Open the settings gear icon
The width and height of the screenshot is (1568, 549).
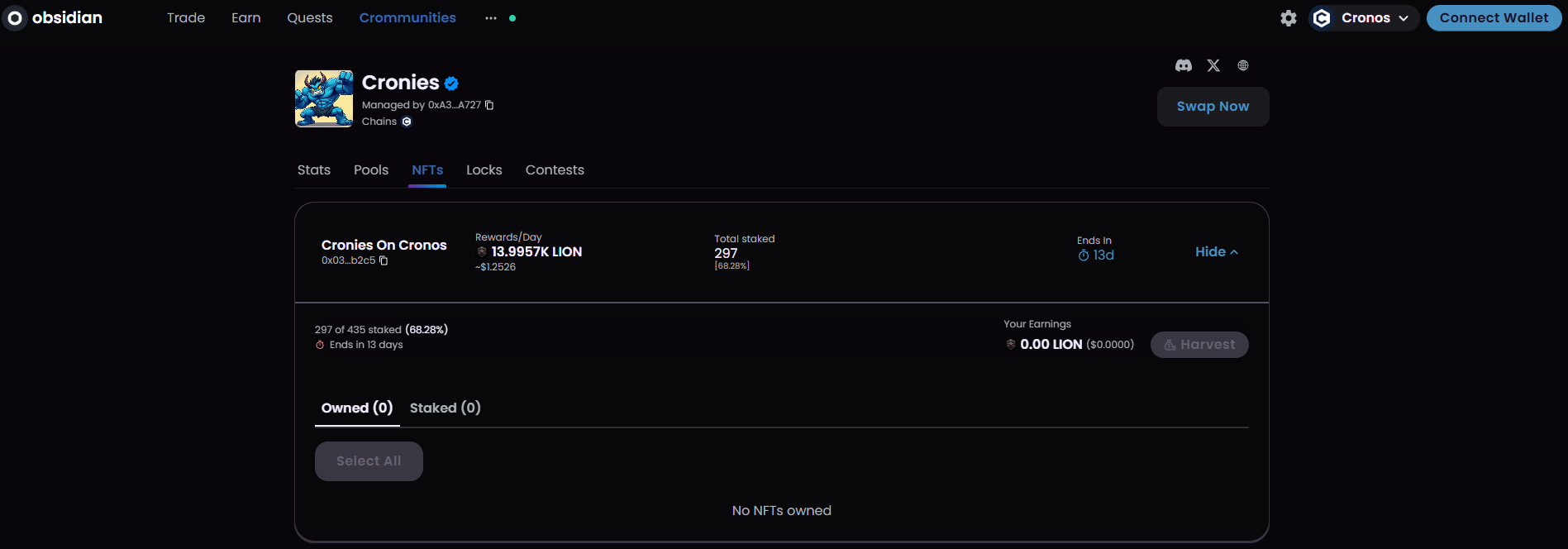point(1289,18)
